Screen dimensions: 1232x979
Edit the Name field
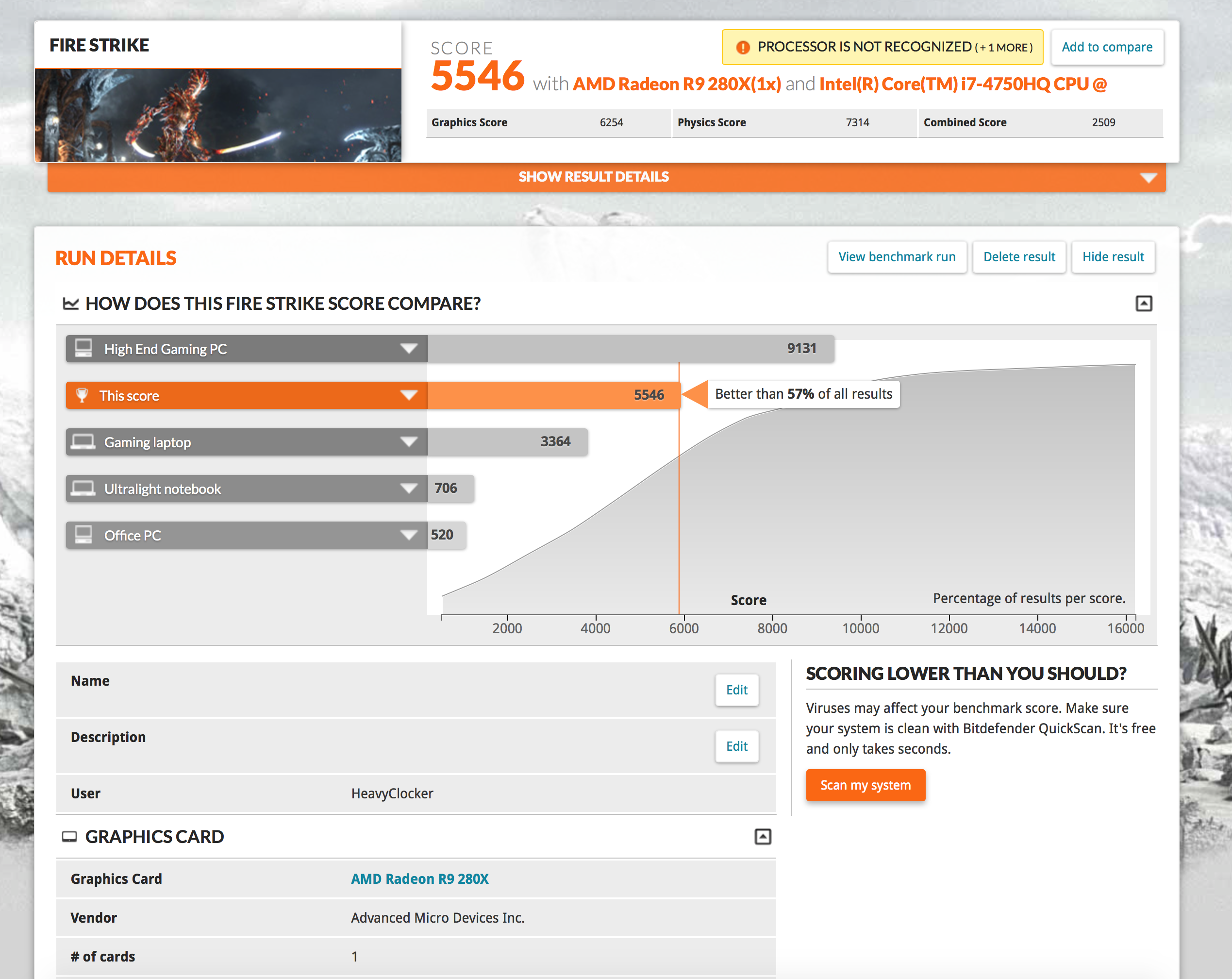pyautogui.click(x=736, y=690)
